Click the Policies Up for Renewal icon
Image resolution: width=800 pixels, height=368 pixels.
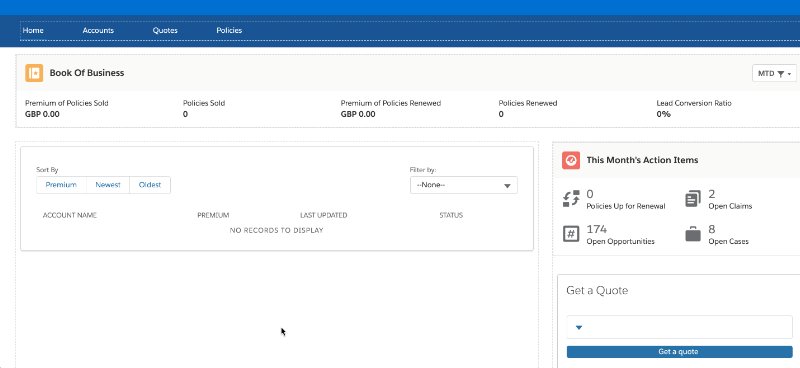[x=571, y=199]
